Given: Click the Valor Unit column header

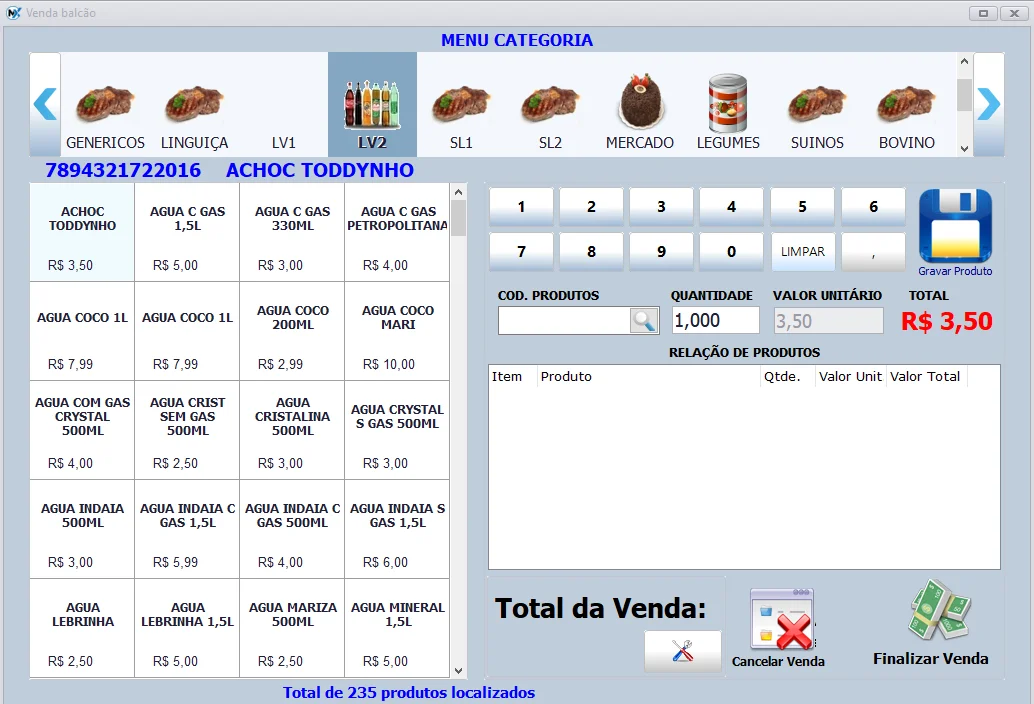Looking at the screenshot, I should coord(850,376).
